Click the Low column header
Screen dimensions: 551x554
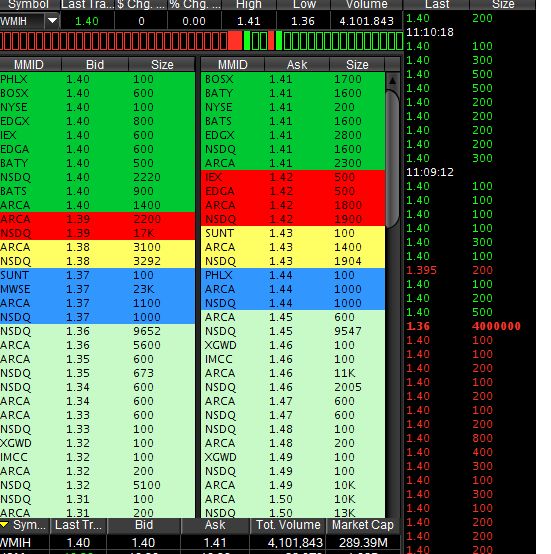coord(304,5)
